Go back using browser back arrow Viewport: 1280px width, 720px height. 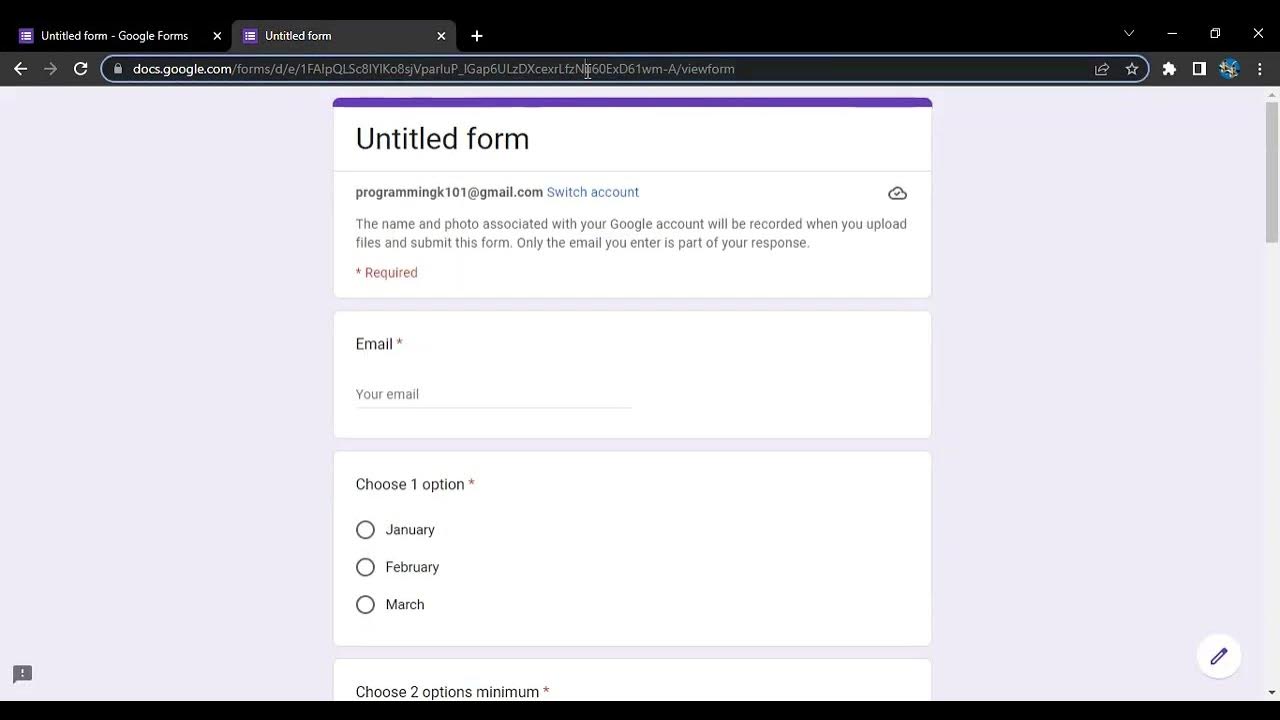(21, 69)
